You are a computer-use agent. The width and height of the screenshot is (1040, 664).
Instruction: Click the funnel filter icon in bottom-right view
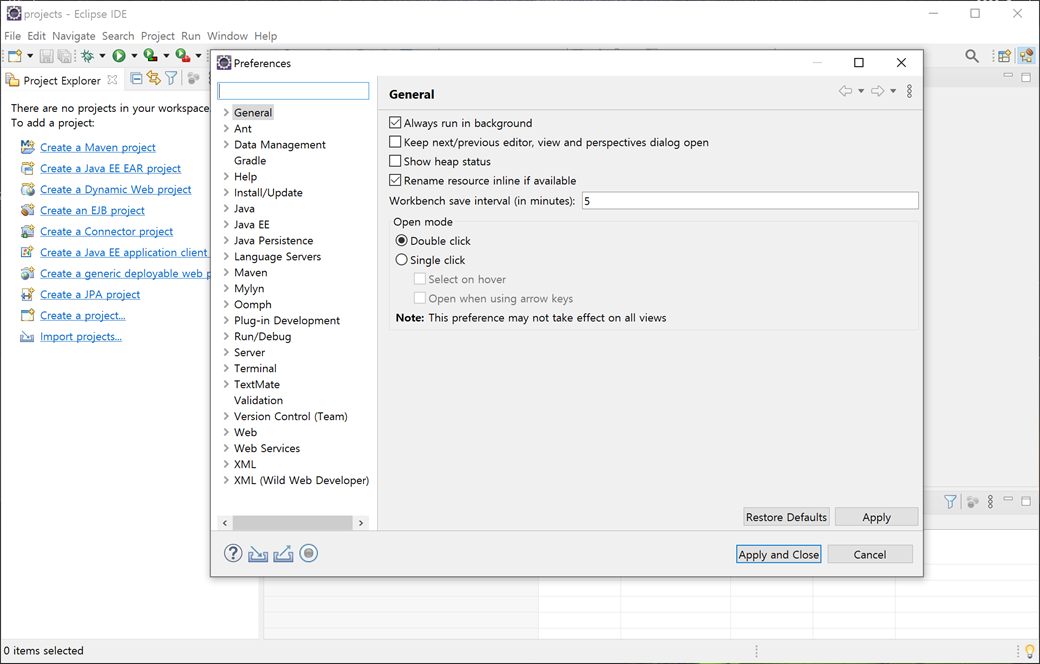(x=950, y=502)
